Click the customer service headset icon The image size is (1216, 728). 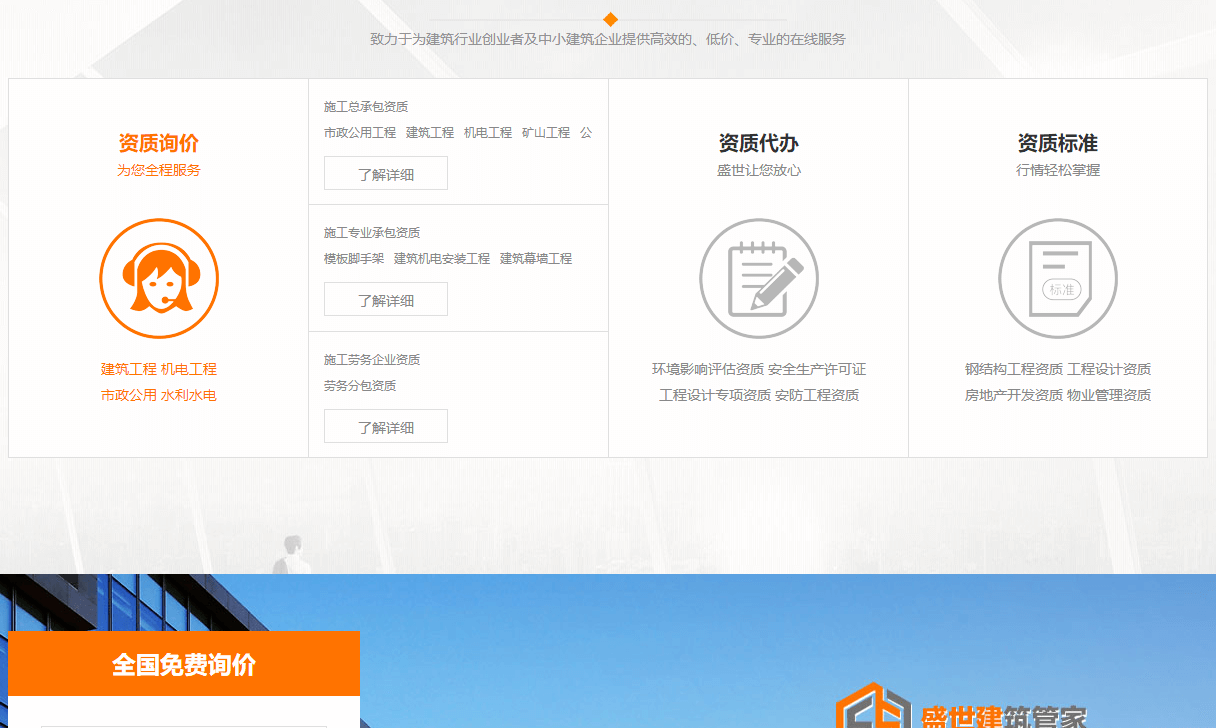[158, 278]
